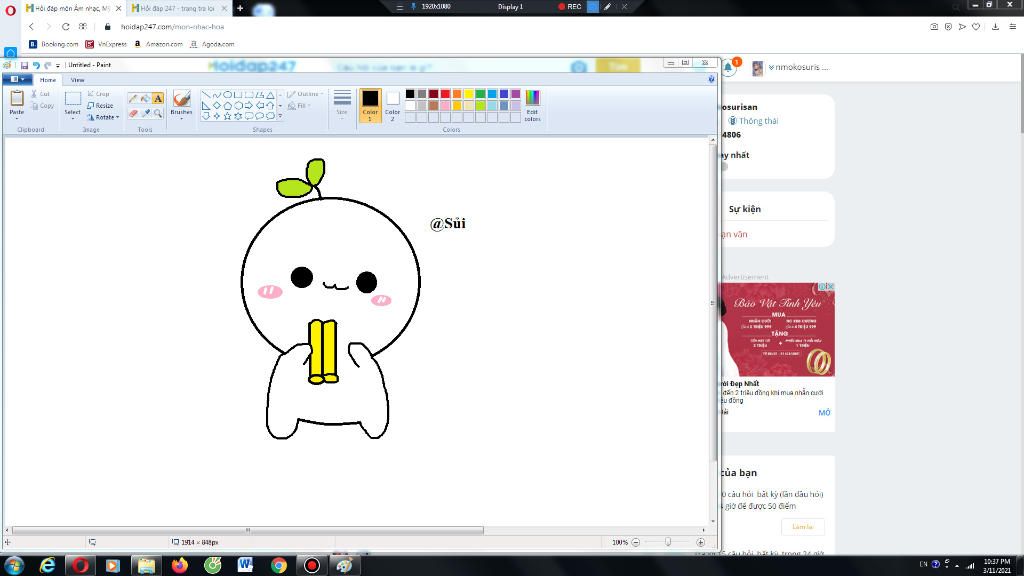Open the notification bell on hoidap247
The height and width of the screenshot is (576, 1024).
click(728, 67)
